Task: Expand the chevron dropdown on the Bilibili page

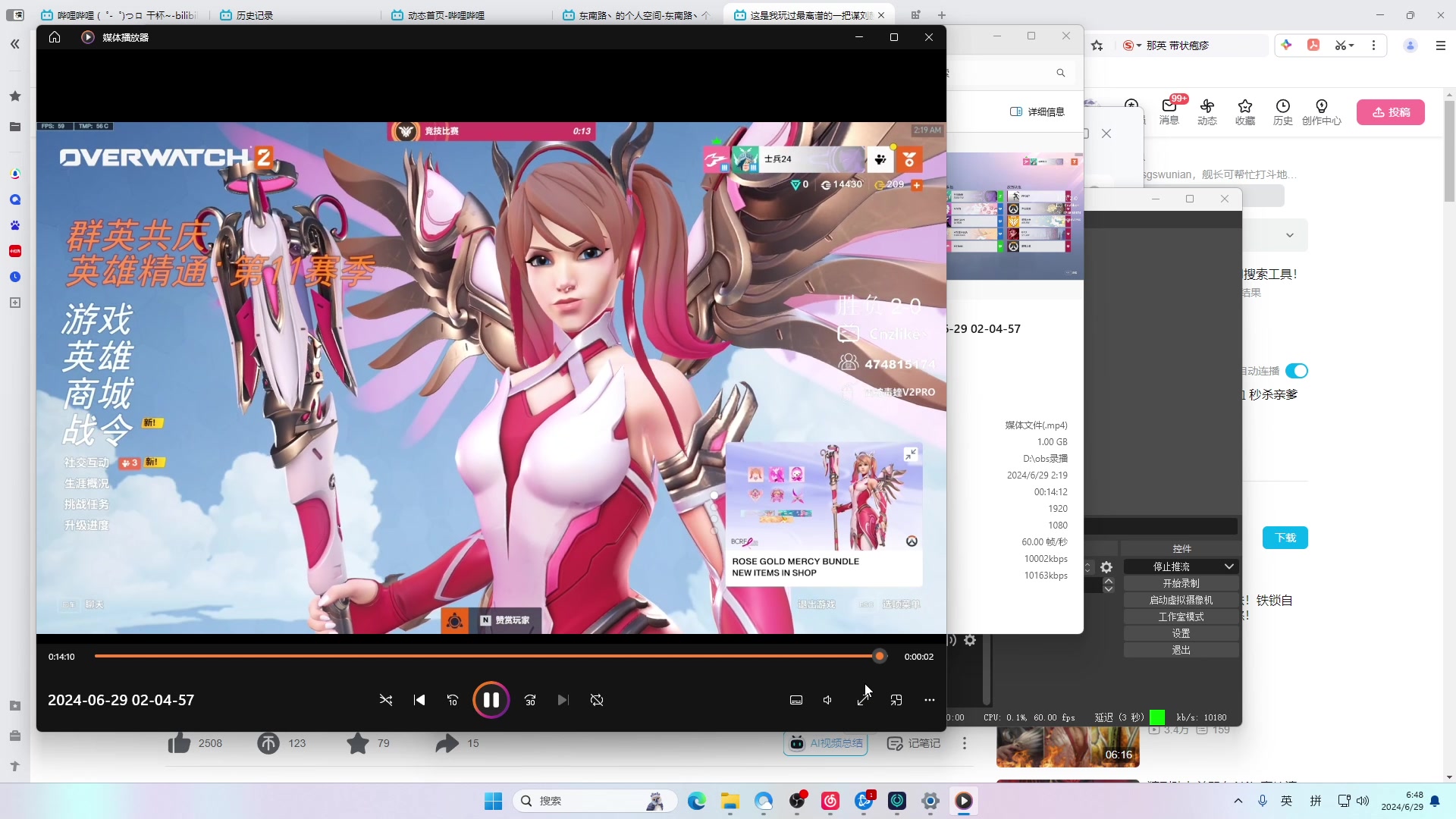Action: point(1290,235)
